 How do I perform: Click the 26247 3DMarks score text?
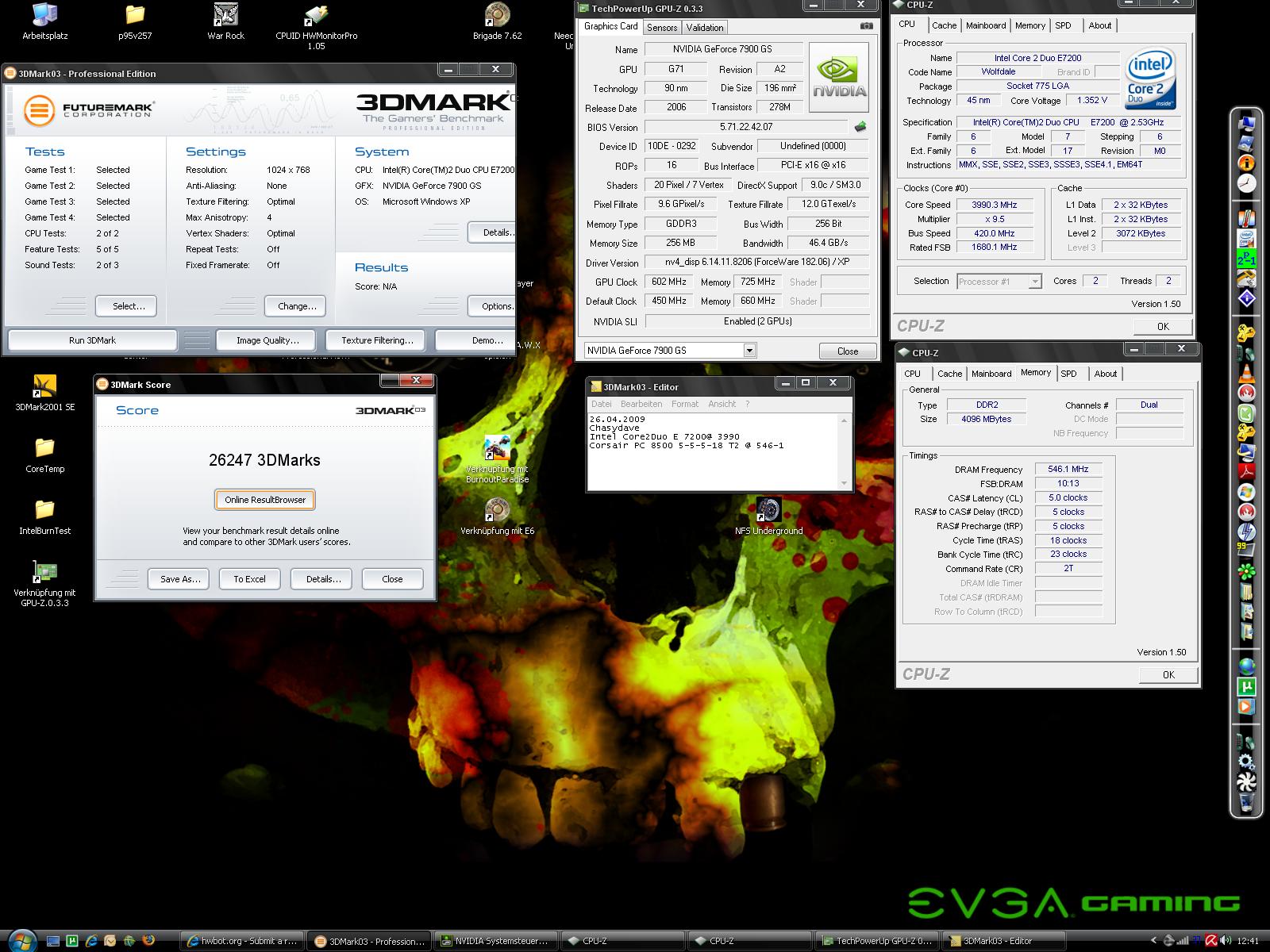264,460
